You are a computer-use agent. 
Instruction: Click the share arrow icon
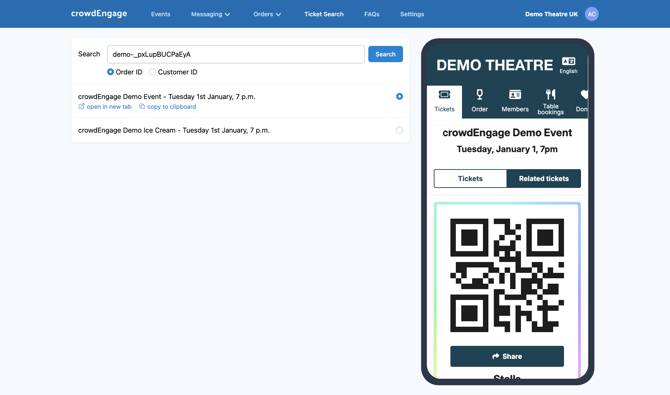tap(496, 356)
